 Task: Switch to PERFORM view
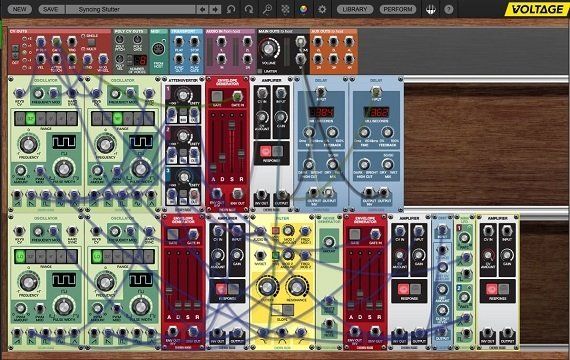[398, 9]
